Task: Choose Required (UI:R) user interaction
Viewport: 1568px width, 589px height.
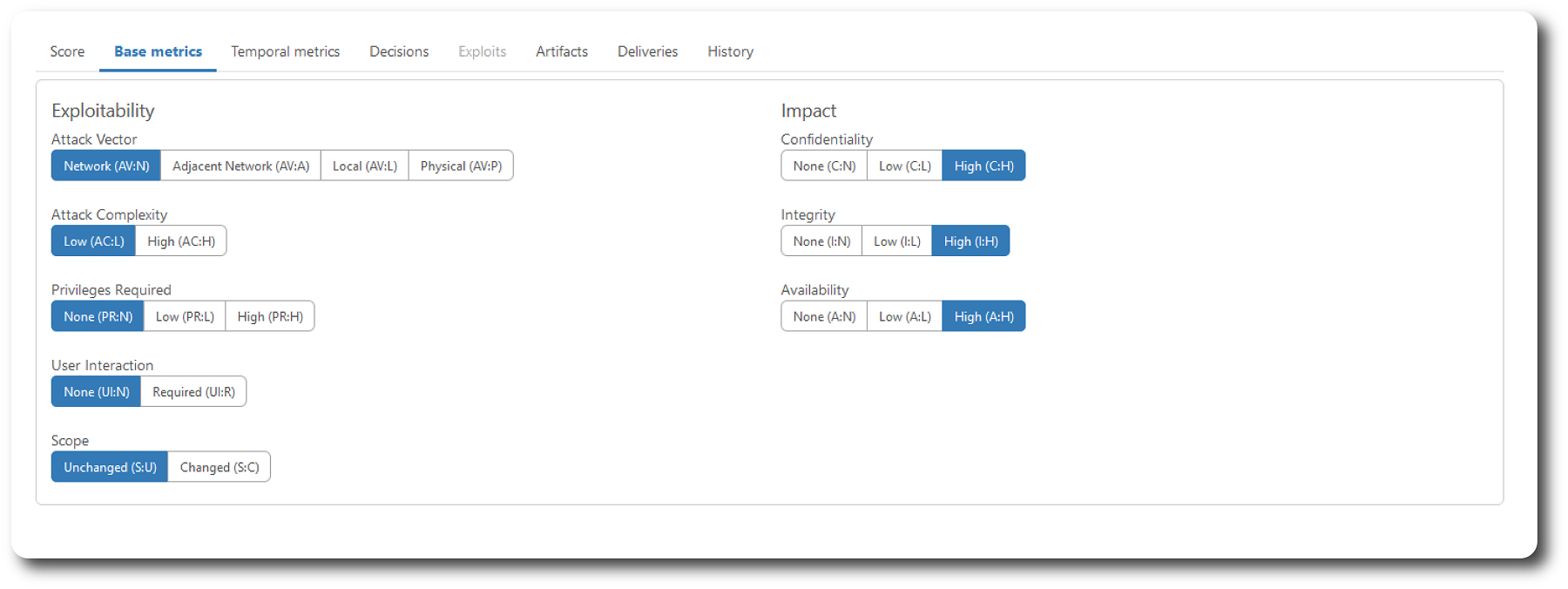Action: point(193,392)
